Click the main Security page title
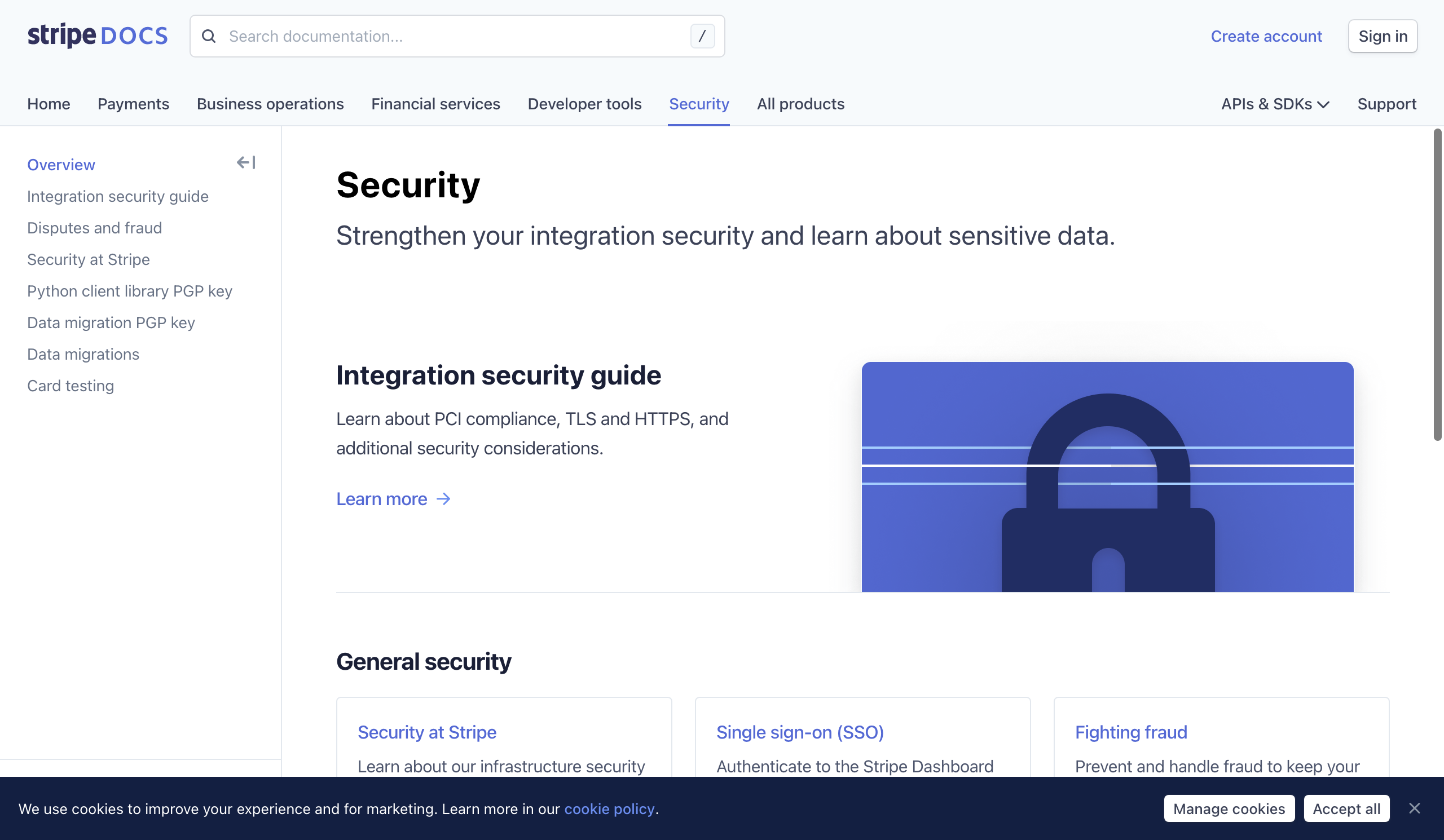 coord(408,185)
